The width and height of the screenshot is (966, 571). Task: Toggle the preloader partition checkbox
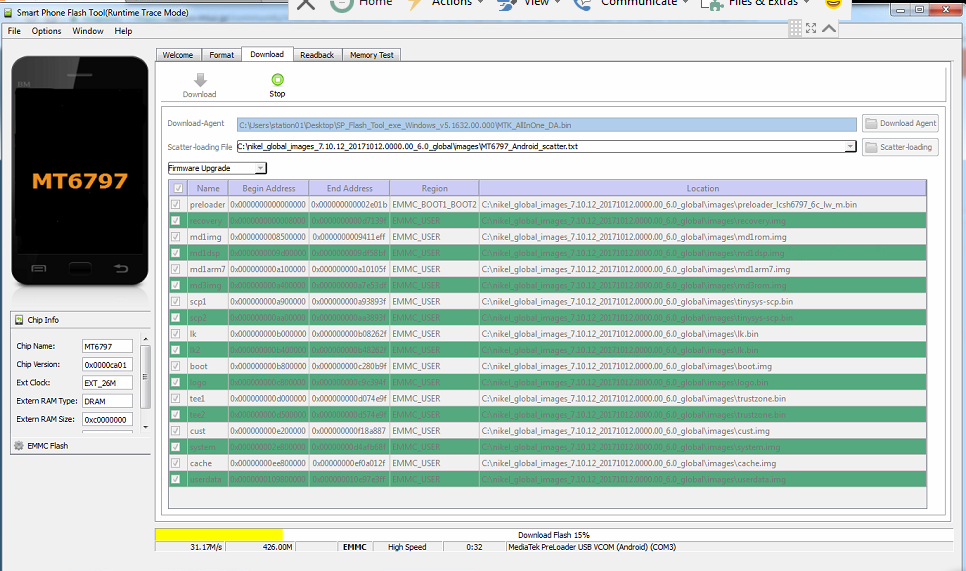pyautogui.click(x=177, y=204)
